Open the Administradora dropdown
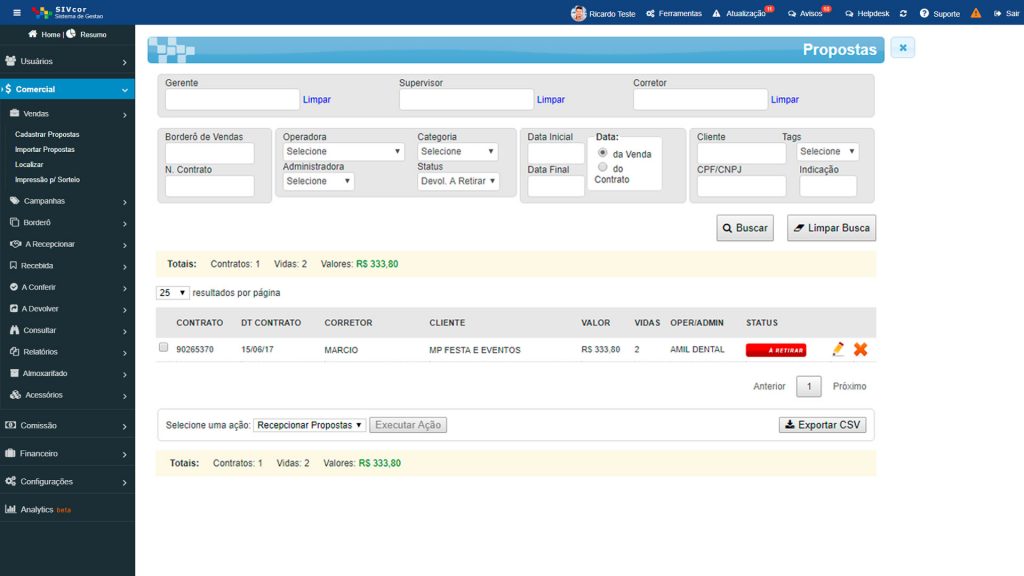The height and width of the screenshot is (576, 1024). click(x=319, y=181)
